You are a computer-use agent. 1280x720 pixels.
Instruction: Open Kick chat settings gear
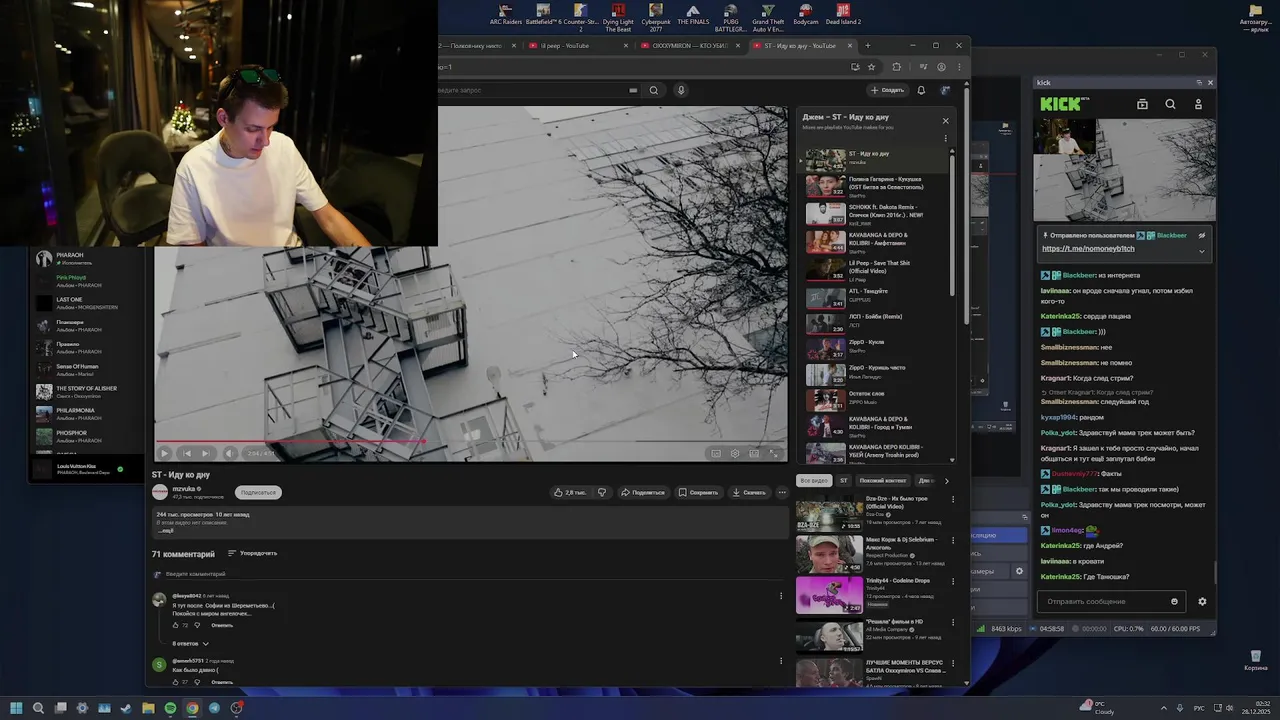pyautogui.click(x=1202, y=601)
